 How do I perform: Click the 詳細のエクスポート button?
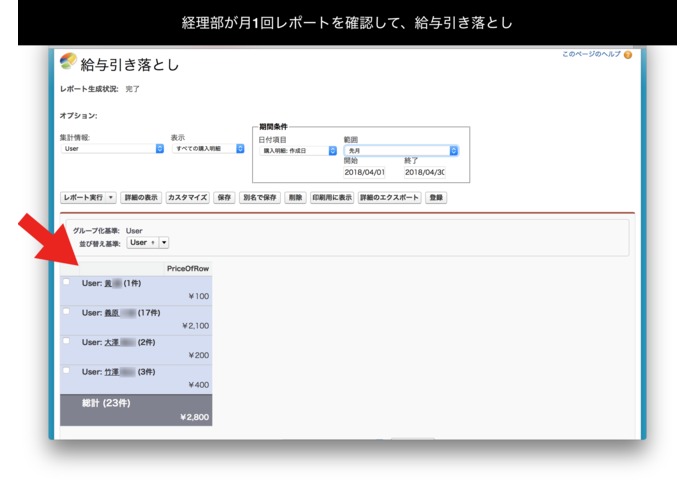(389, 198)
